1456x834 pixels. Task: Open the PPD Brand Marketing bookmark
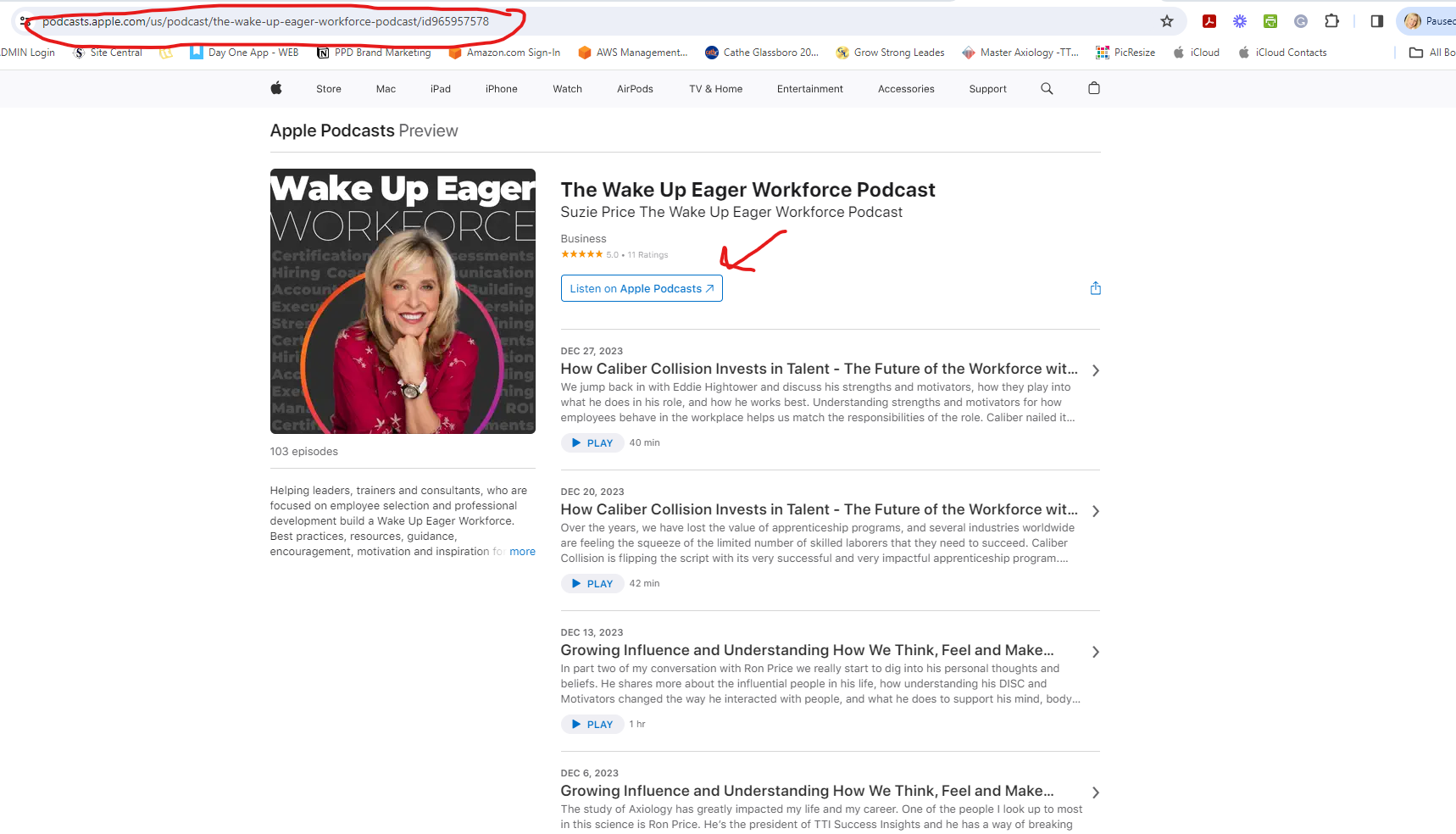[374, 53]
